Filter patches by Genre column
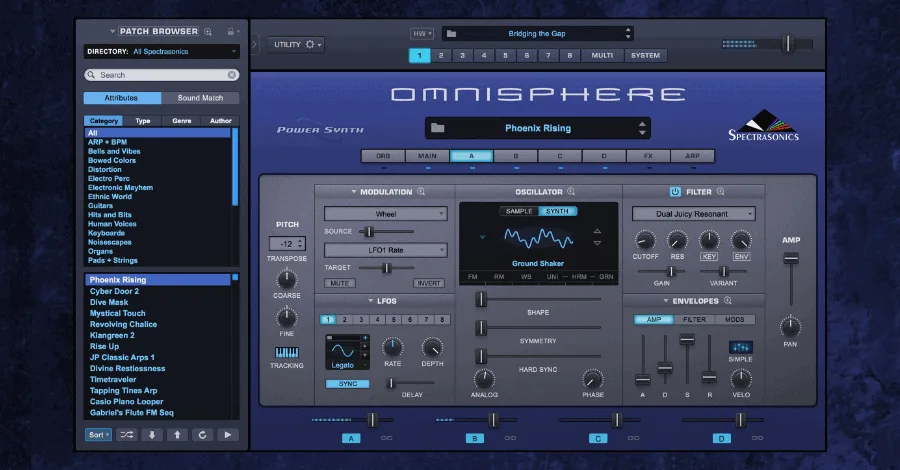This screenshot has width=900, height=470. tap(182, 121)
